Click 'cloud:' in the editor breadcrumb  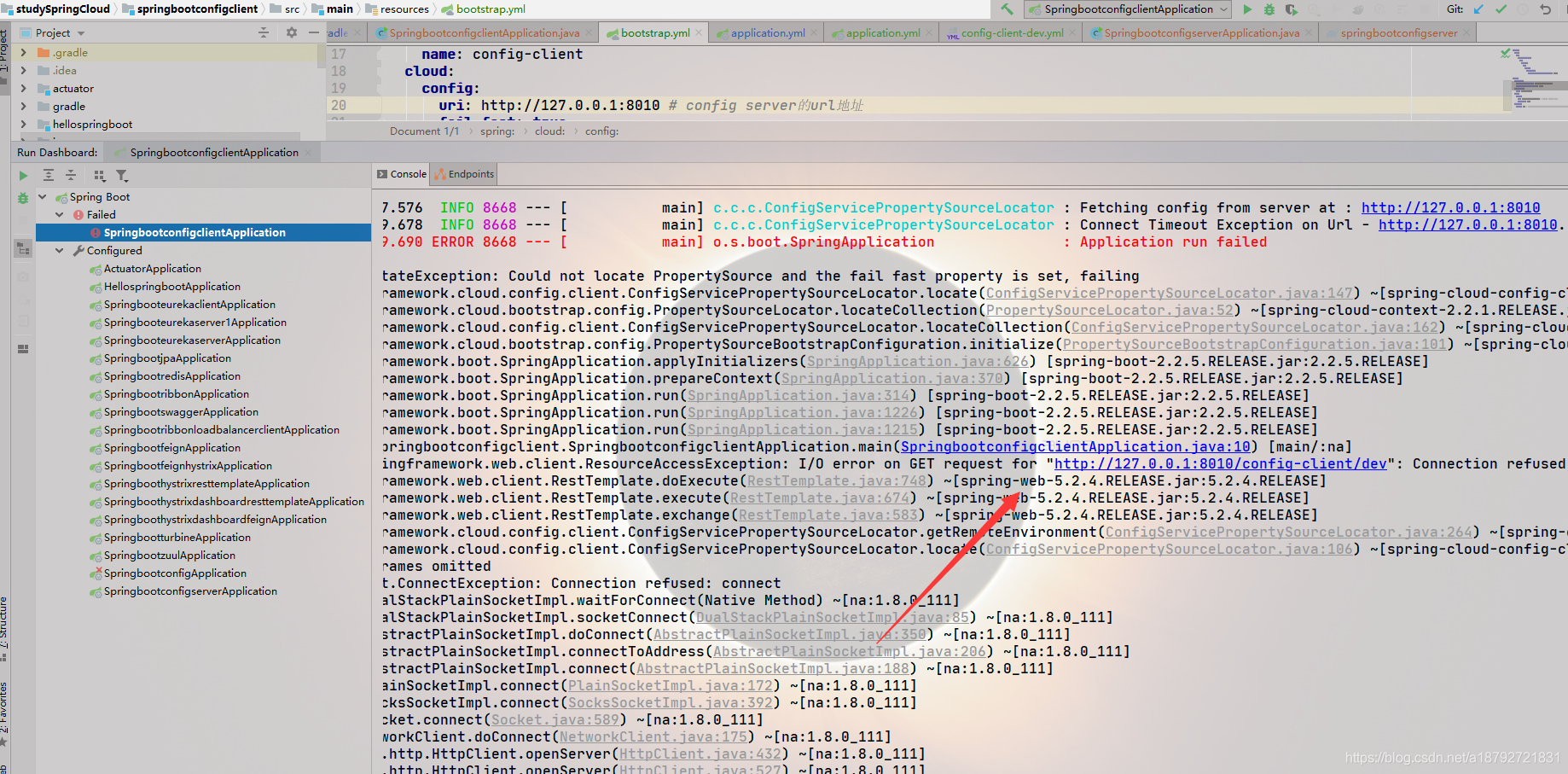pos(549,131)
